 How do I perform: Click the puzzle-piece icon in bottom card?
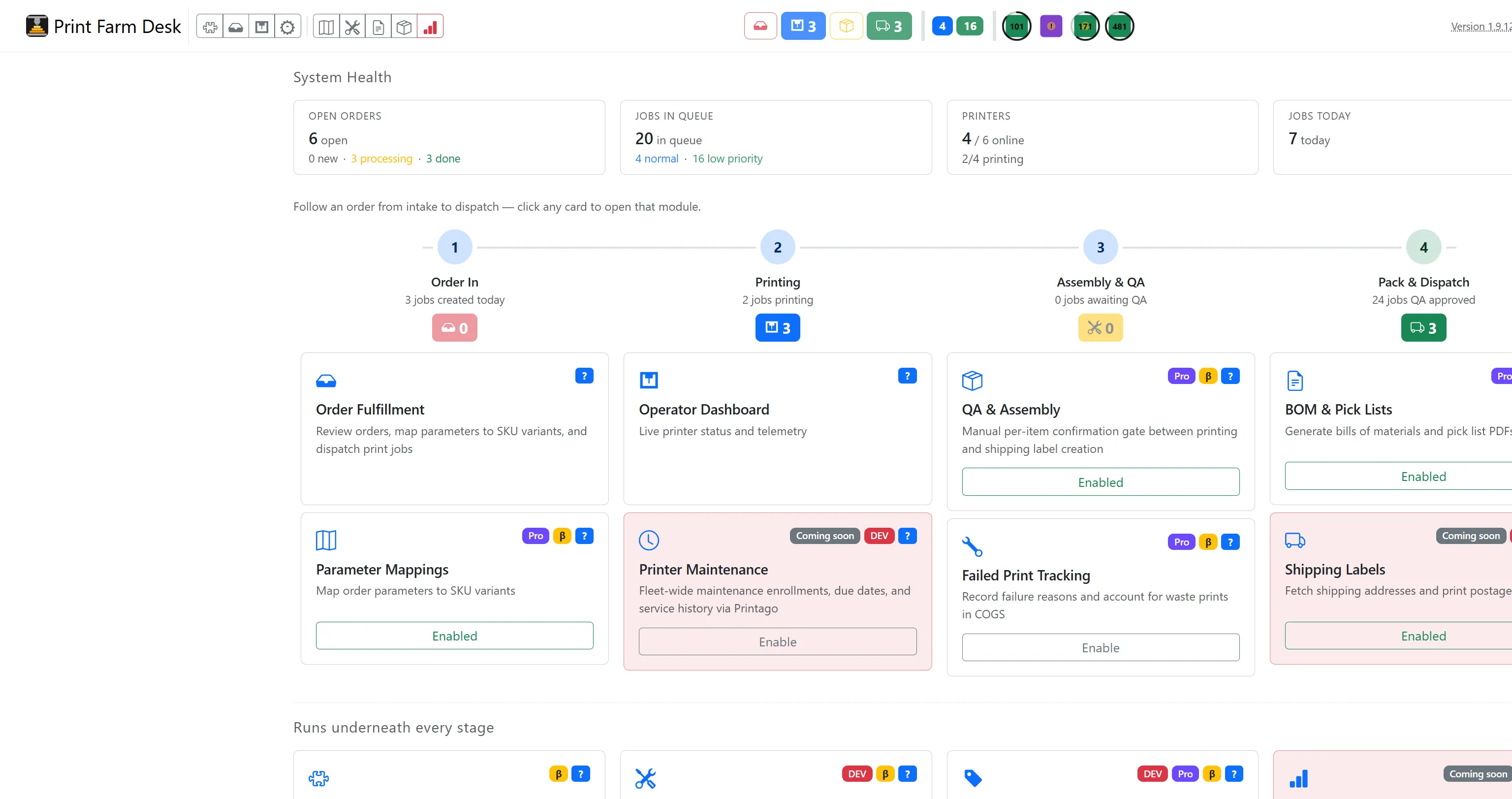(x=319, y=778)
